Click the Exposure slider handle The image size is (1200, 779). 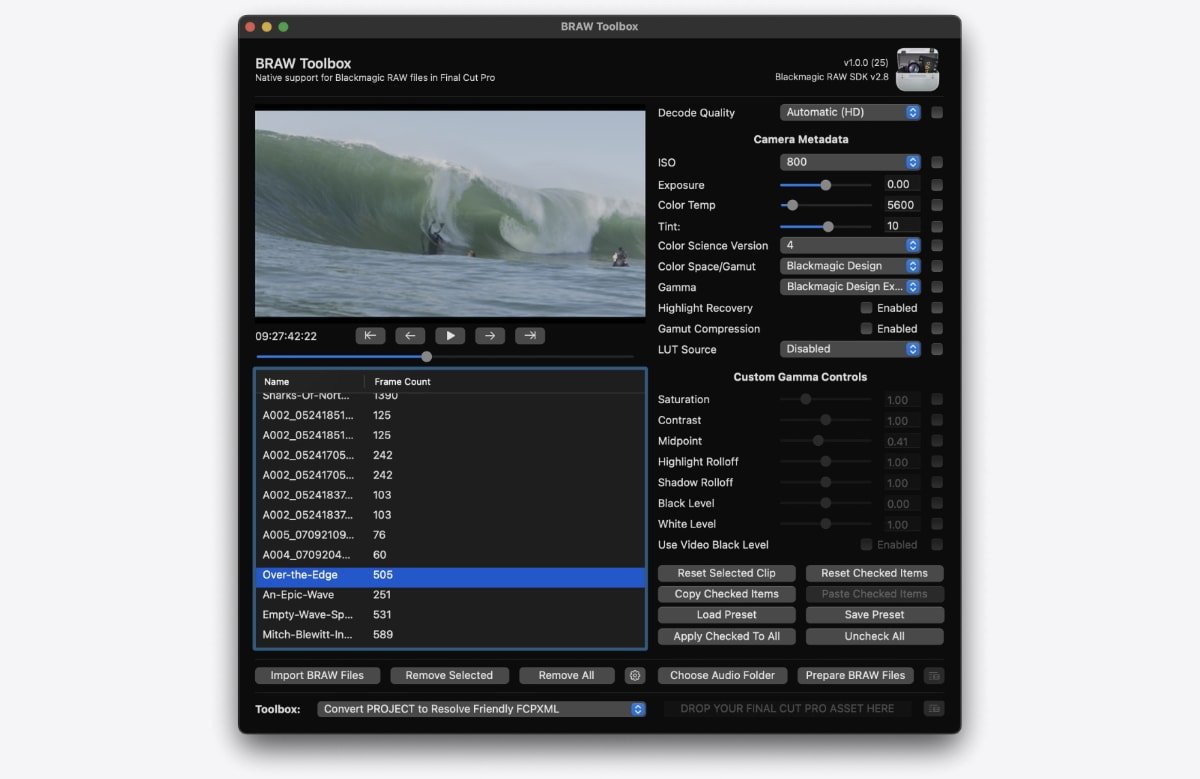825,185
